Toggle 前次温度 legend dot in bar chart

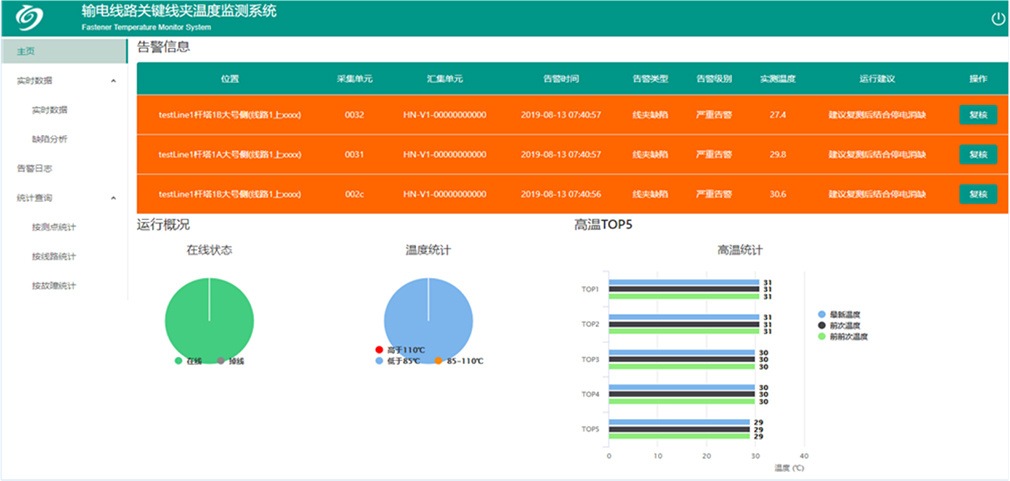pyautogui.click(x=822, y=325)
